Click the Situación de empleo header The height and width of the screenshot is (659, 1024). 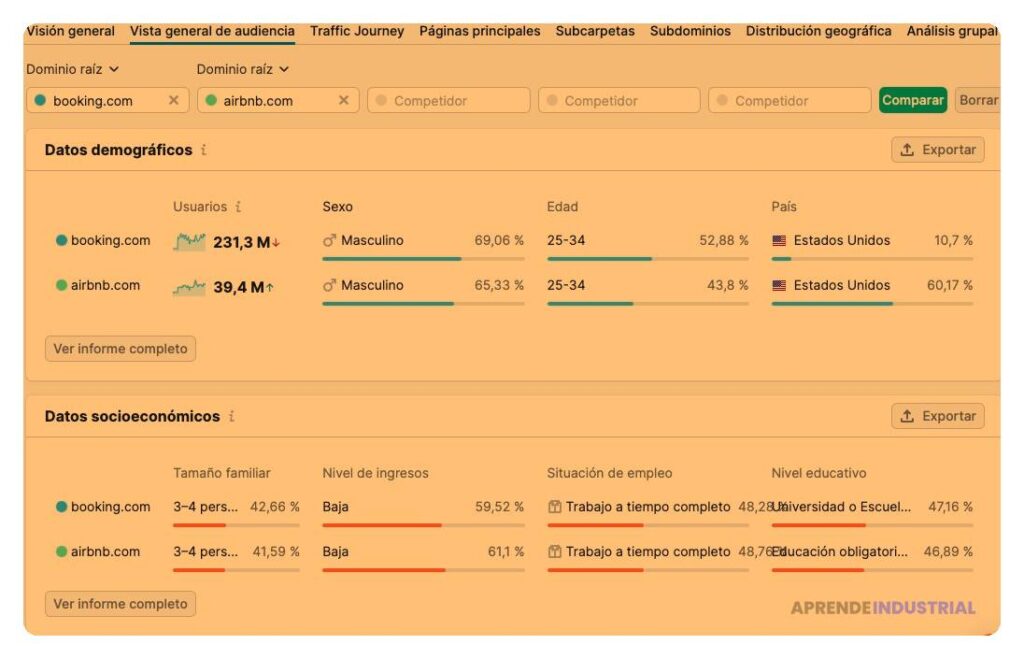609,473
